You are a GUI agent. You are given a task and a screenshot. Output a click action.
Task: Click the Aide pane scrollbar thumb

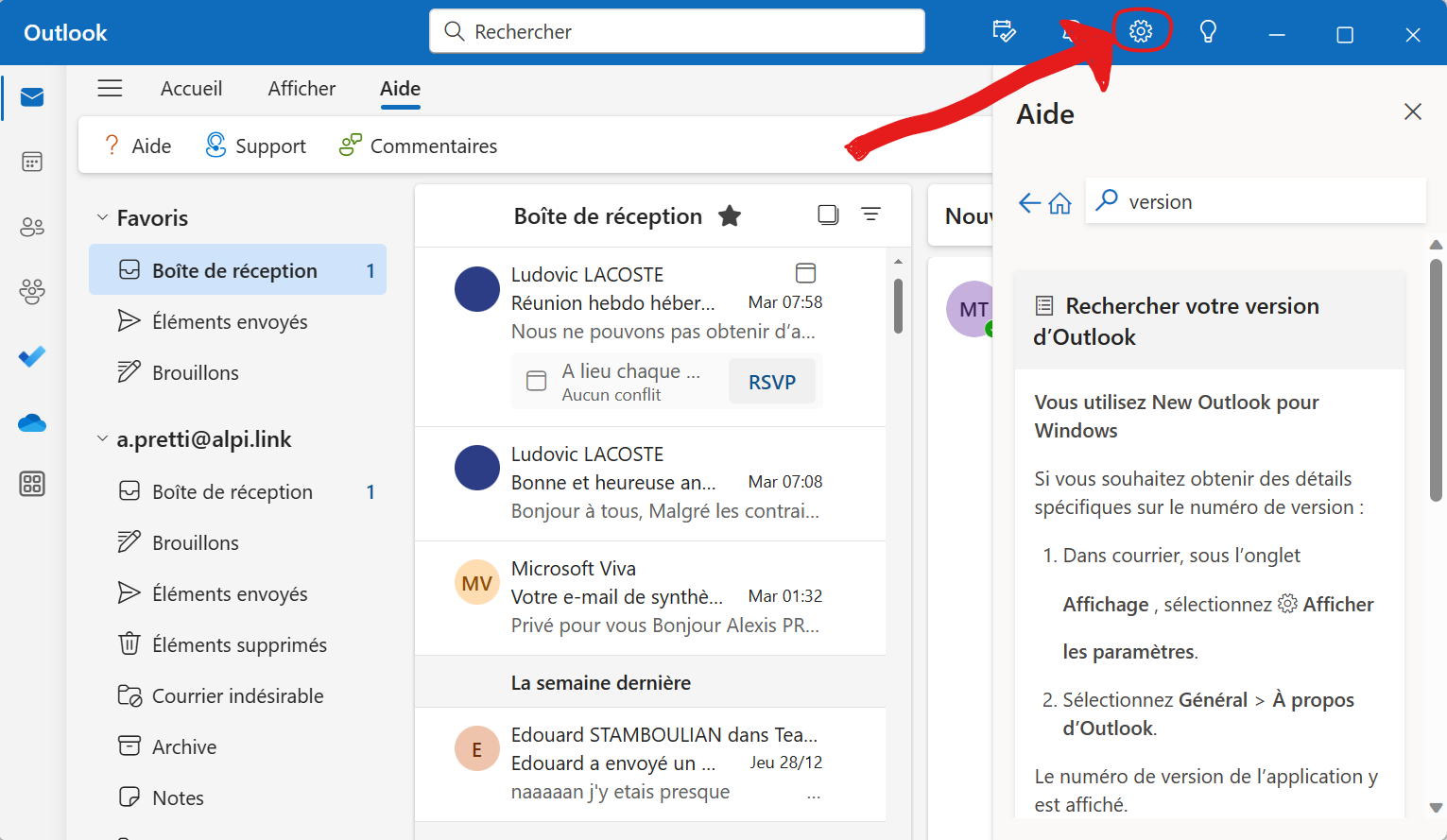1437,378
